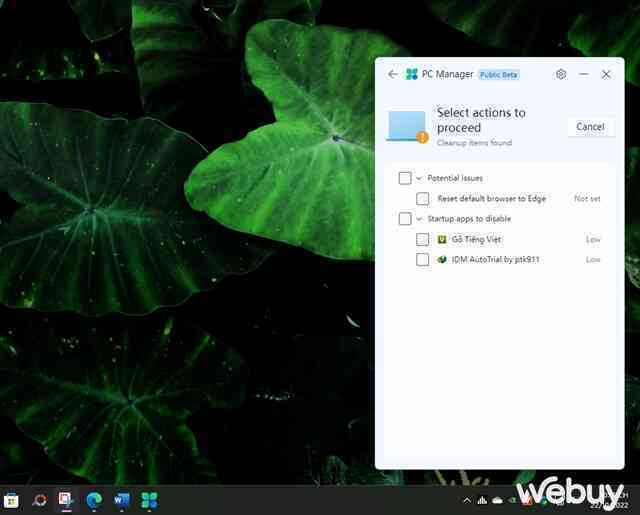This screenshot has width=640, height=515.
Task: Click the PC Manager logo icon
Action: pos(411,74)
